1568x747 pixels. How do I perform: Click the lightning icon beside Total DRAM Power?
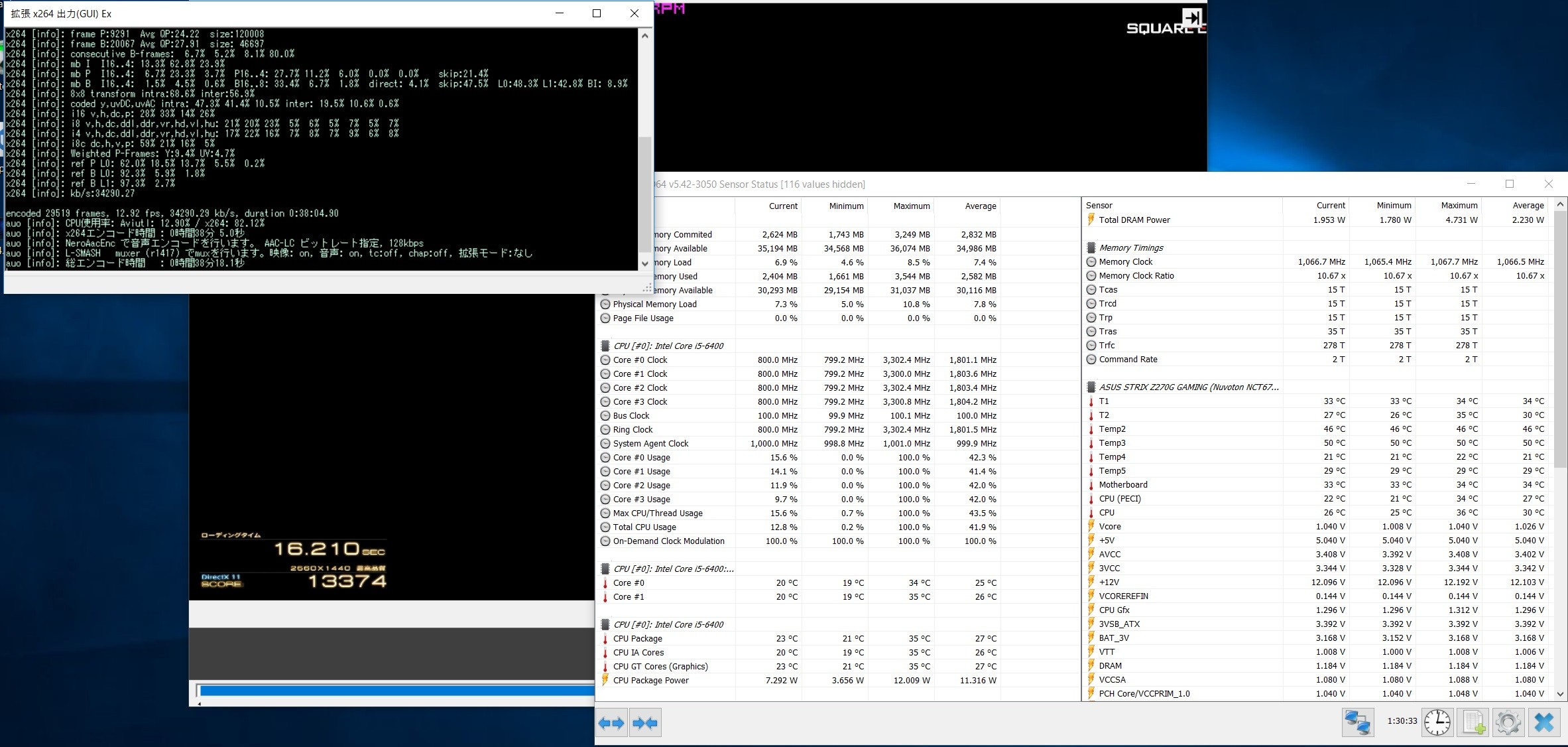tap(1091, 220)
